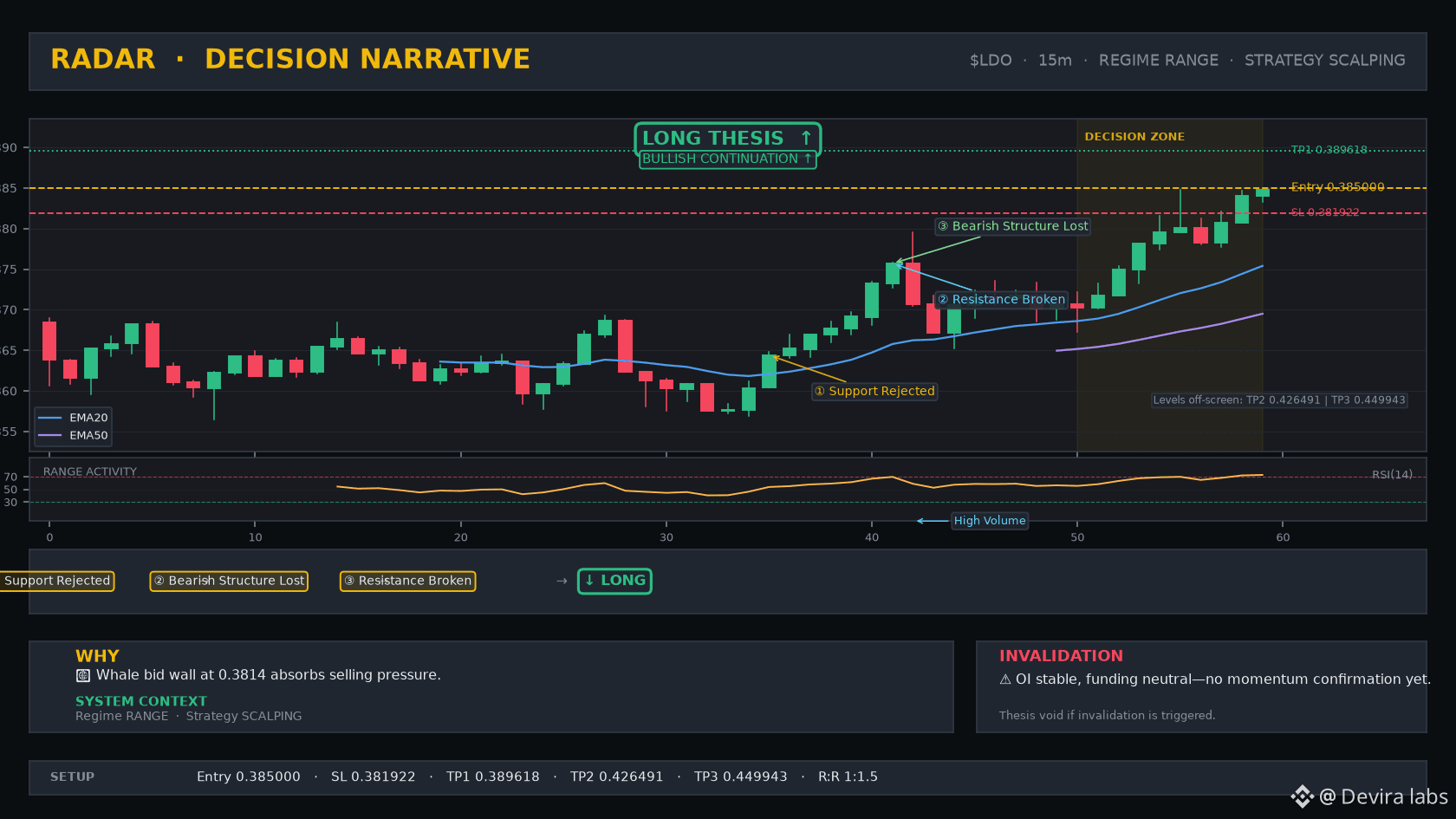1456x819 pixels.
Task: Click the whale bid wall sentence
Action: pyautogui.click(x=269, y=675)
